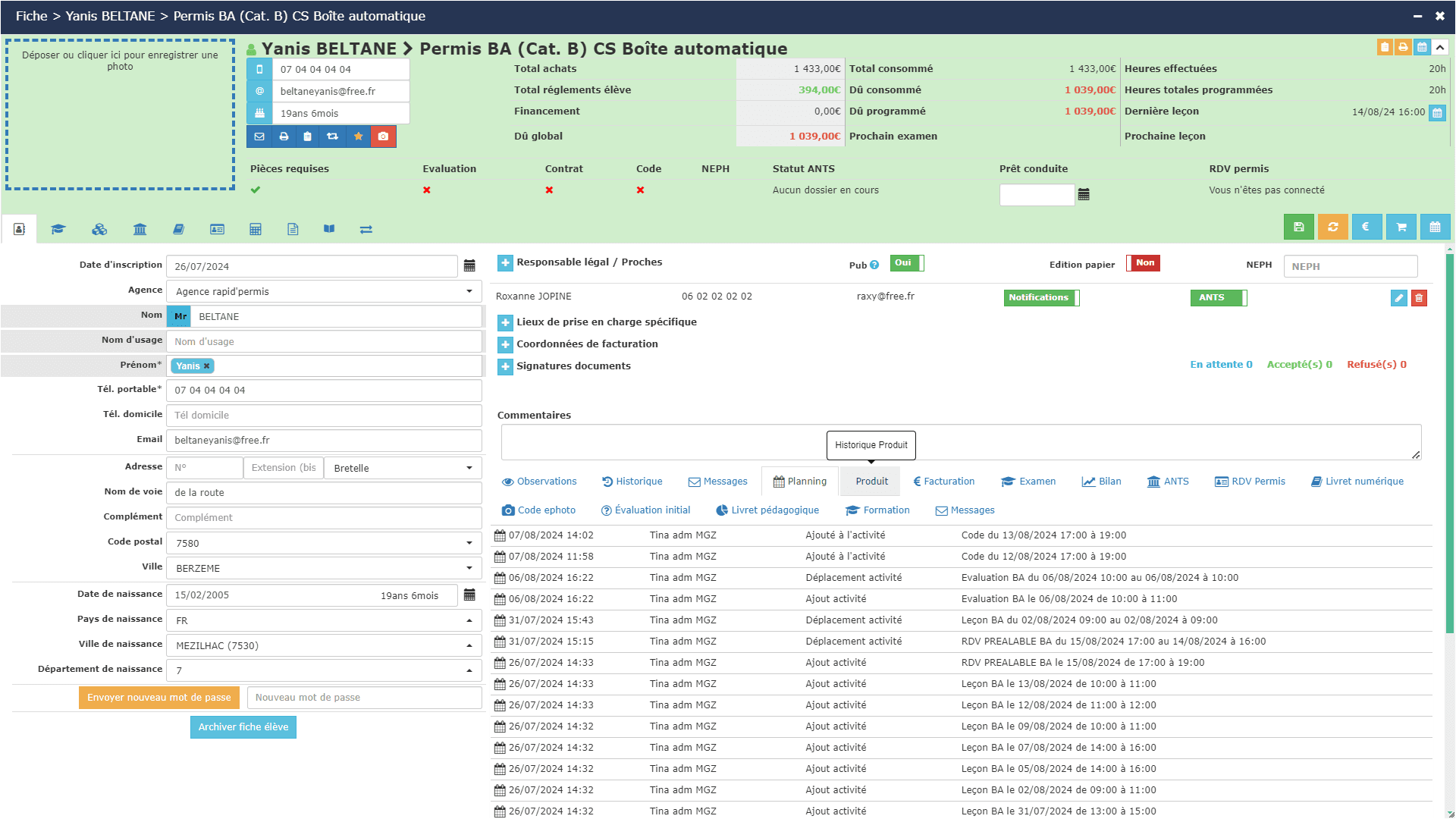Switch to the Produit tab
The width and height of the screenshot is (1456, 819).
871,482
